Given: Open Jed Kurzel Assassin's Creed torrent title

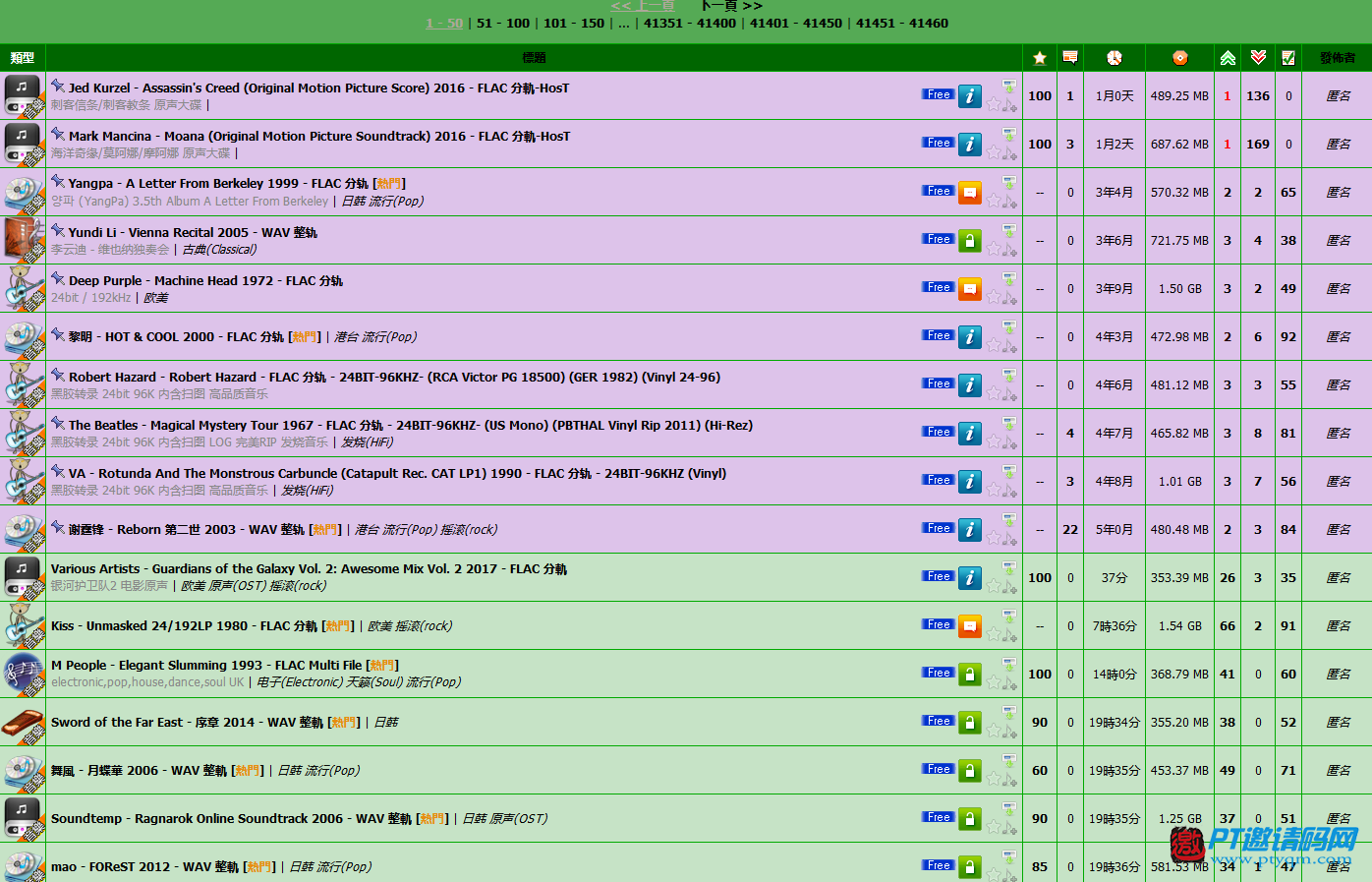Looking at the screenshot, I should click(x=318, y=88).
